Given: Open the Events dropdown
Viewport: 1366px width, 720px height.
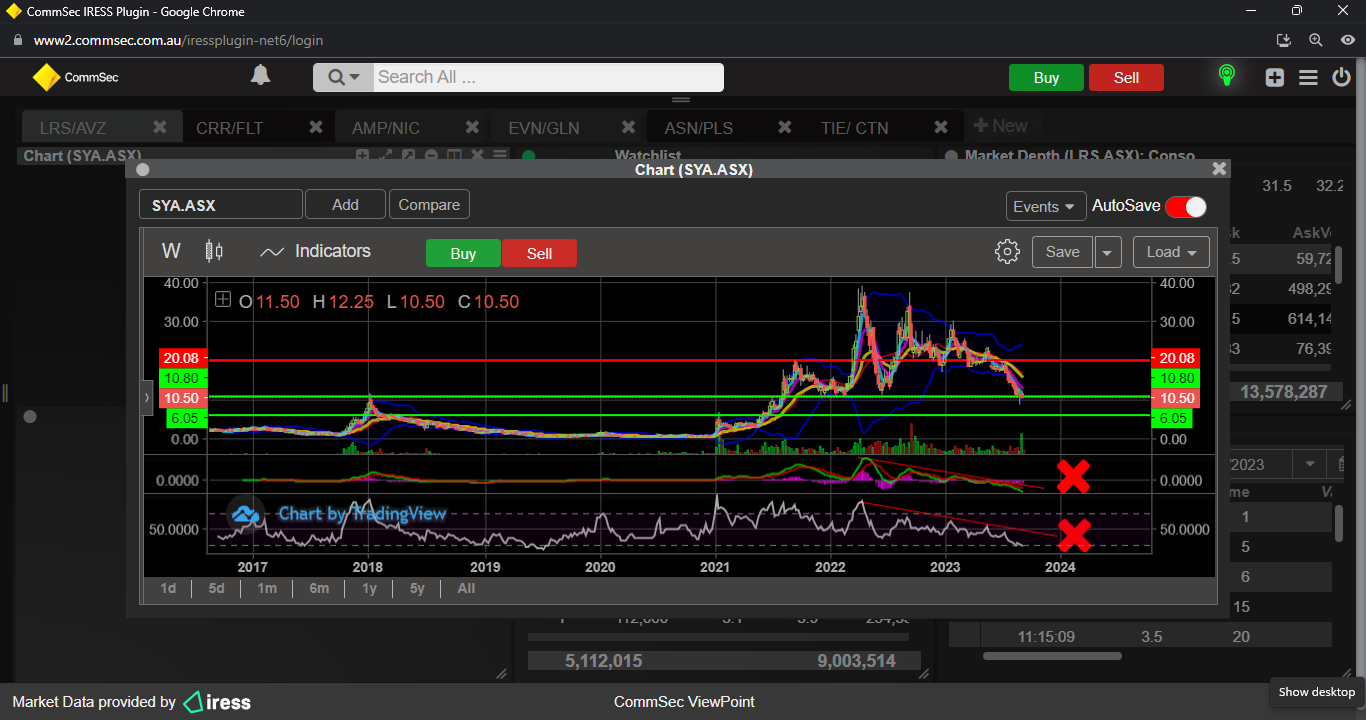Looking at the screenshot, I should pos(1045,206).
